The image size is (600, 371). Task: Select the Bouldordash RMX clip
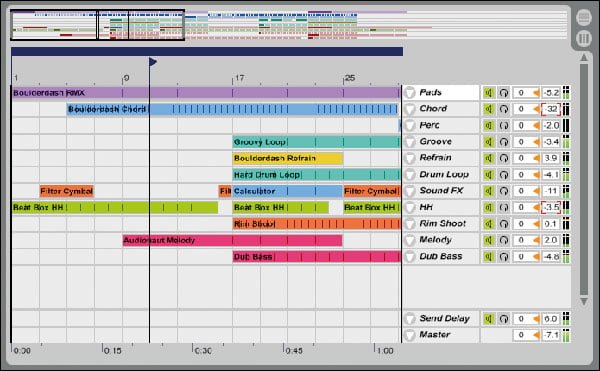pos(206,93)
